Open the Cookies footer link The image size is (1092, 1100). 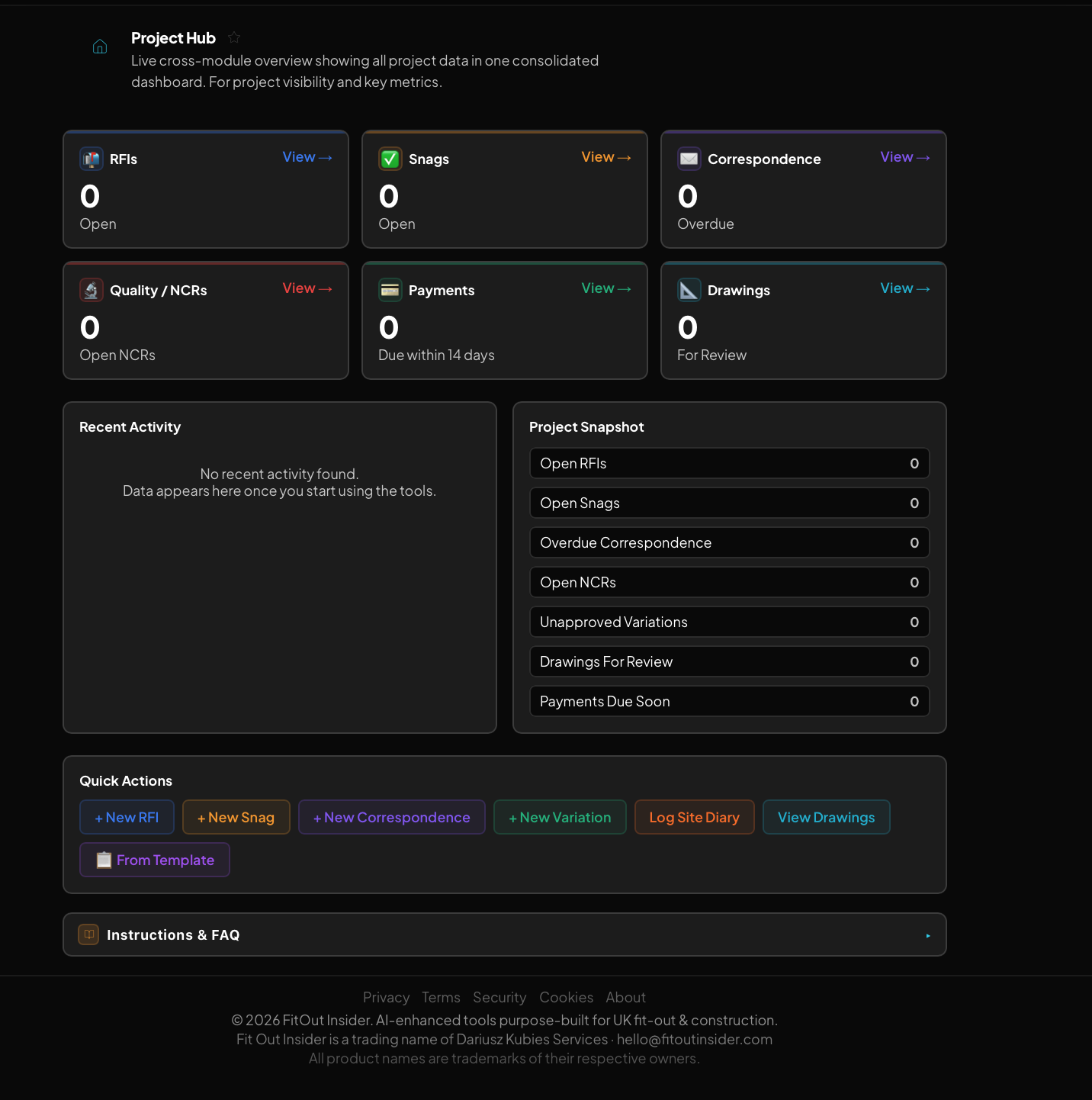566,997
